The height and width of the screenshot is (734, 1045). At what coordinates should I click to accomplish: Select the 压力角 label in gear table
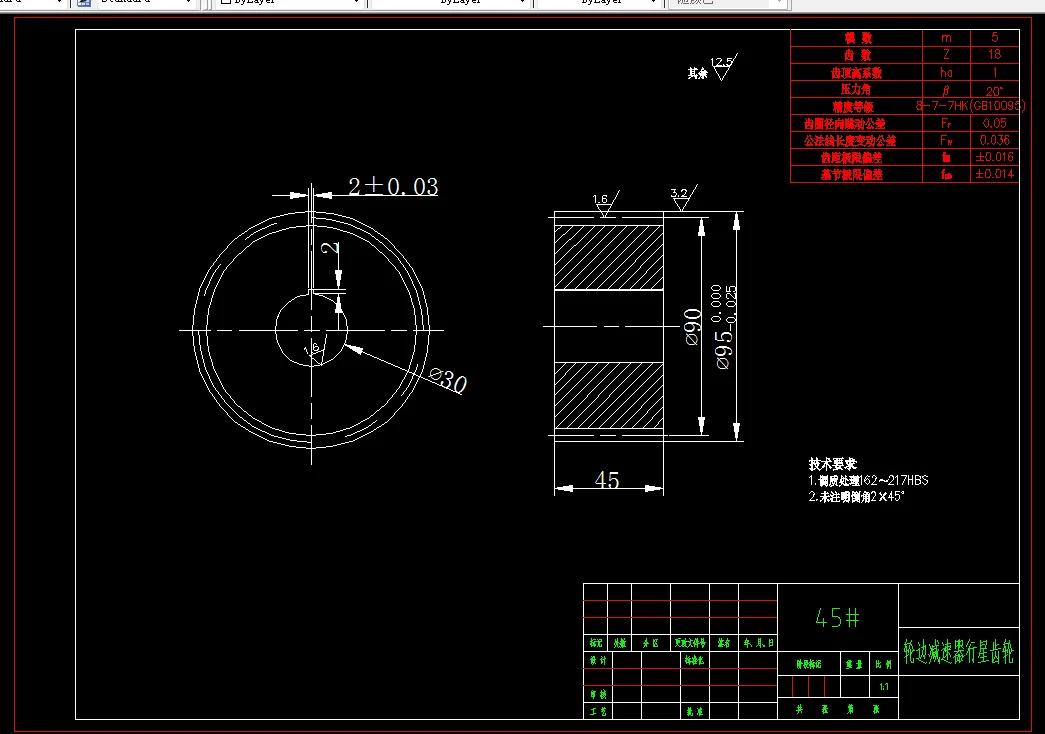[x=856, y=89]
